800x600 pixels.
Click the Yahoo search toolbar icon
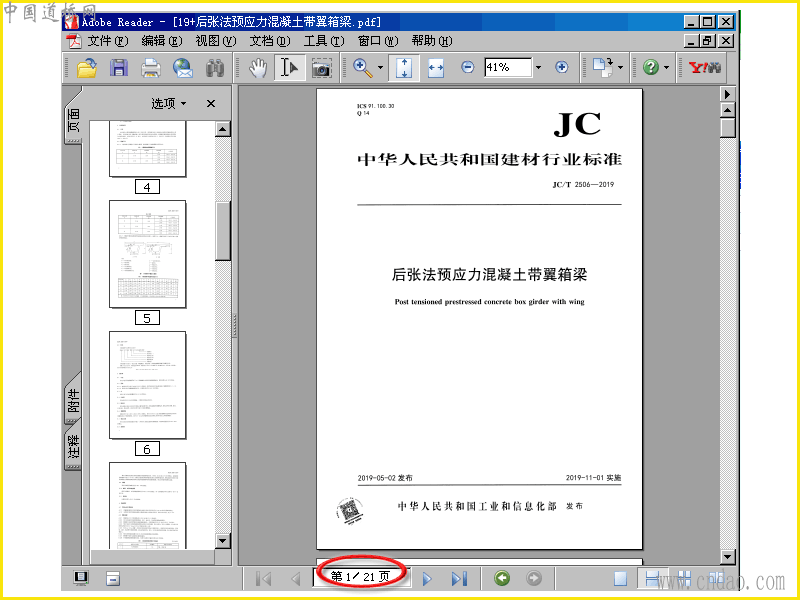click(x=705, y=67)
